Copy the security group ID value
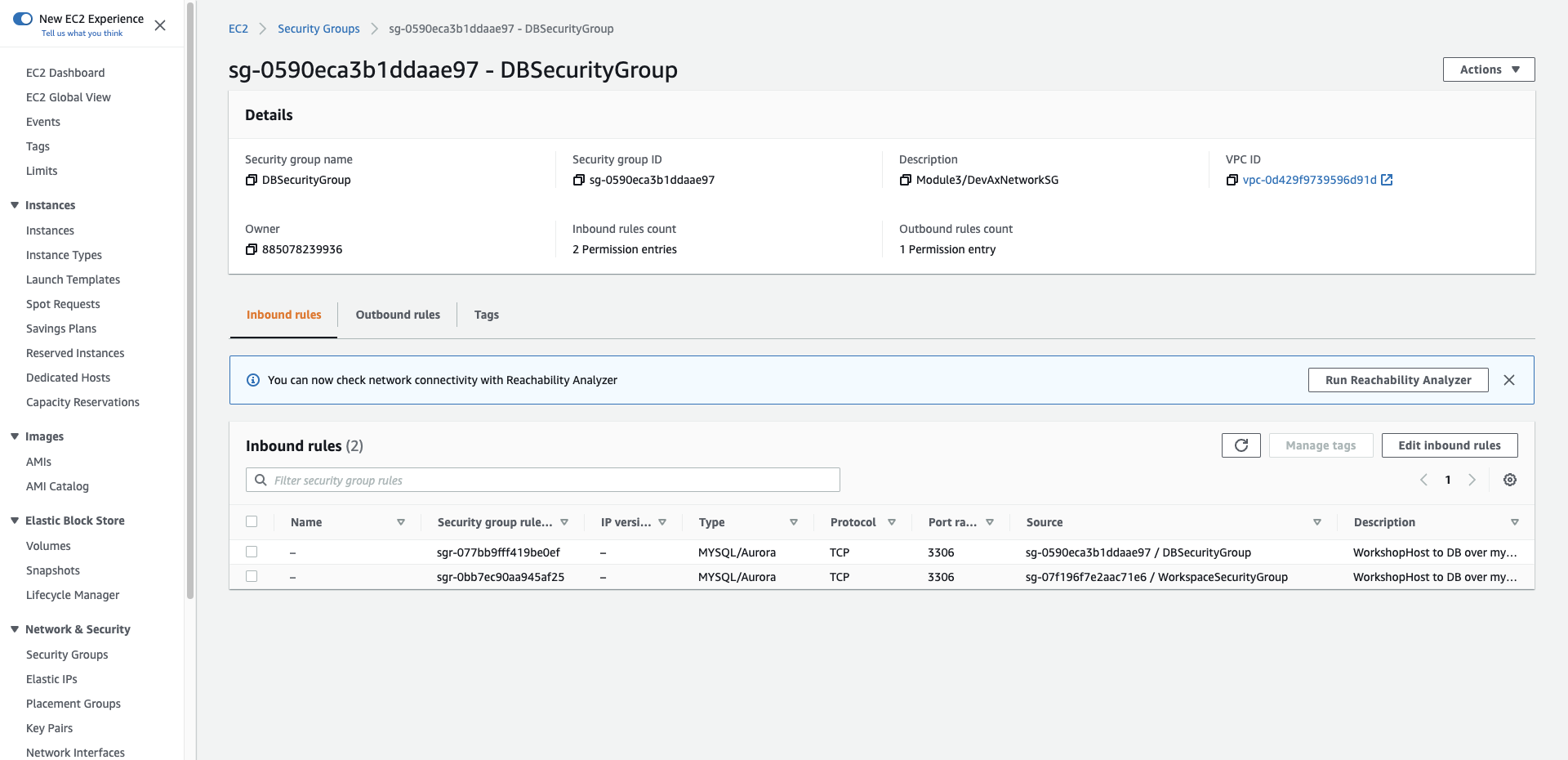This screenshot has height=760, width=1568. (x=578, y=180)
